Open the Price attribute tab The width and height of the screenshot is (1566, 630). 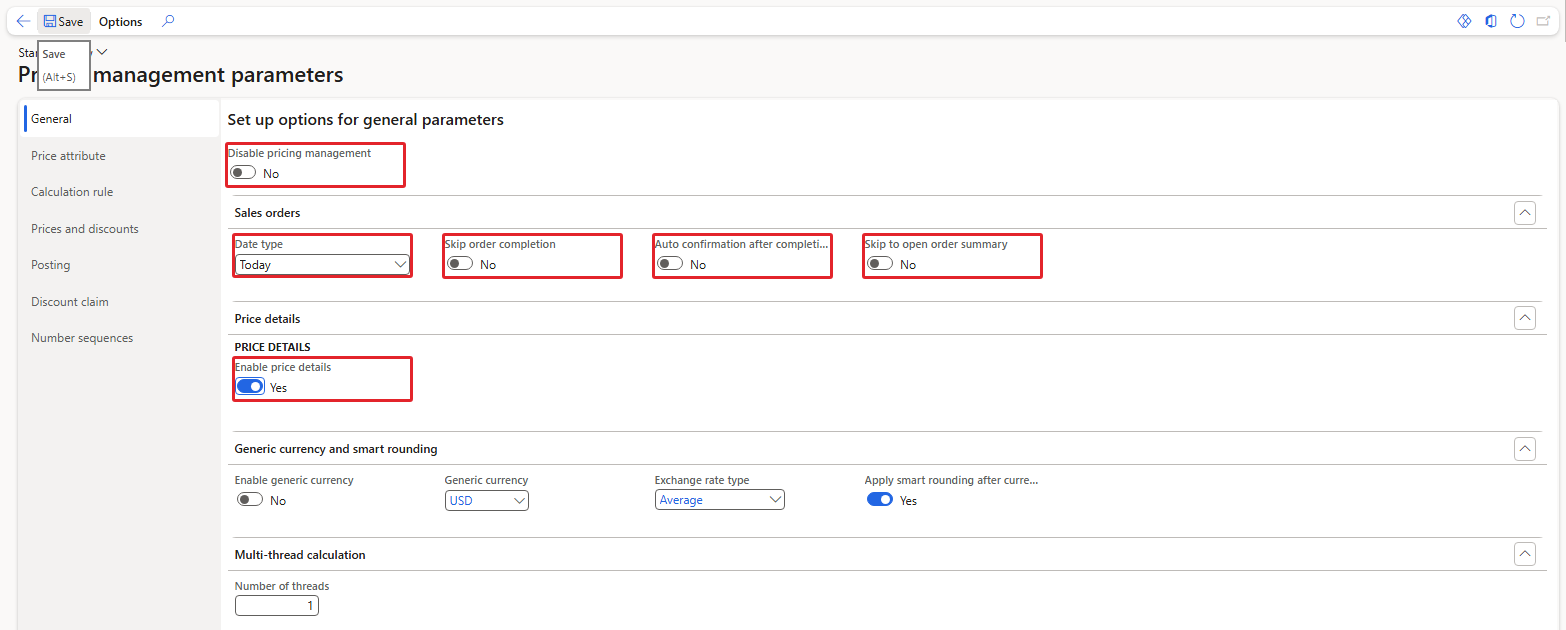pyautogui.click(x=120, y=156)
